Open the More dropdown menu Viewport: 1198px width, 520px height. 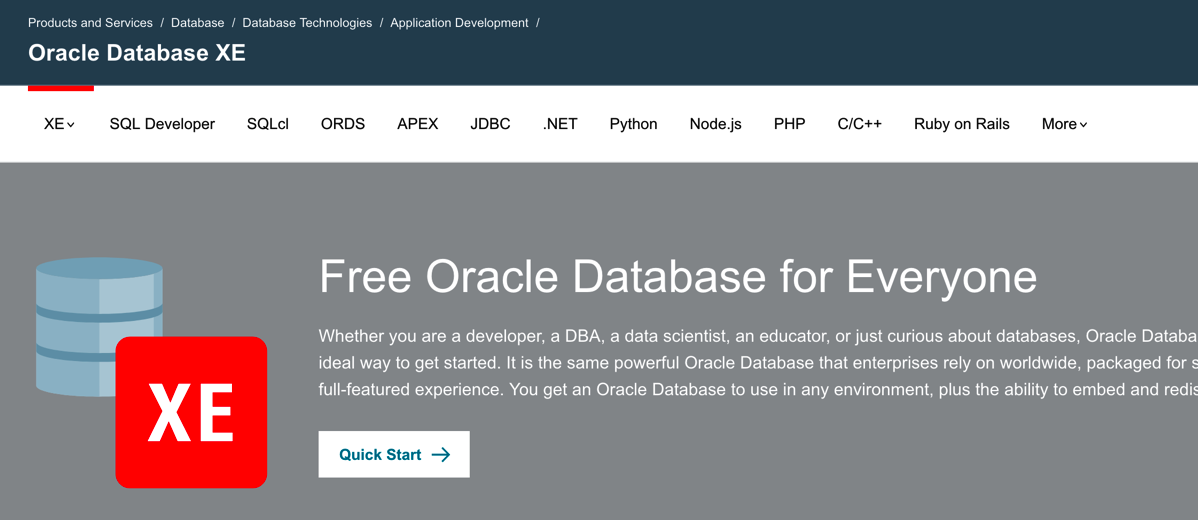click(x=1064, y=124)
